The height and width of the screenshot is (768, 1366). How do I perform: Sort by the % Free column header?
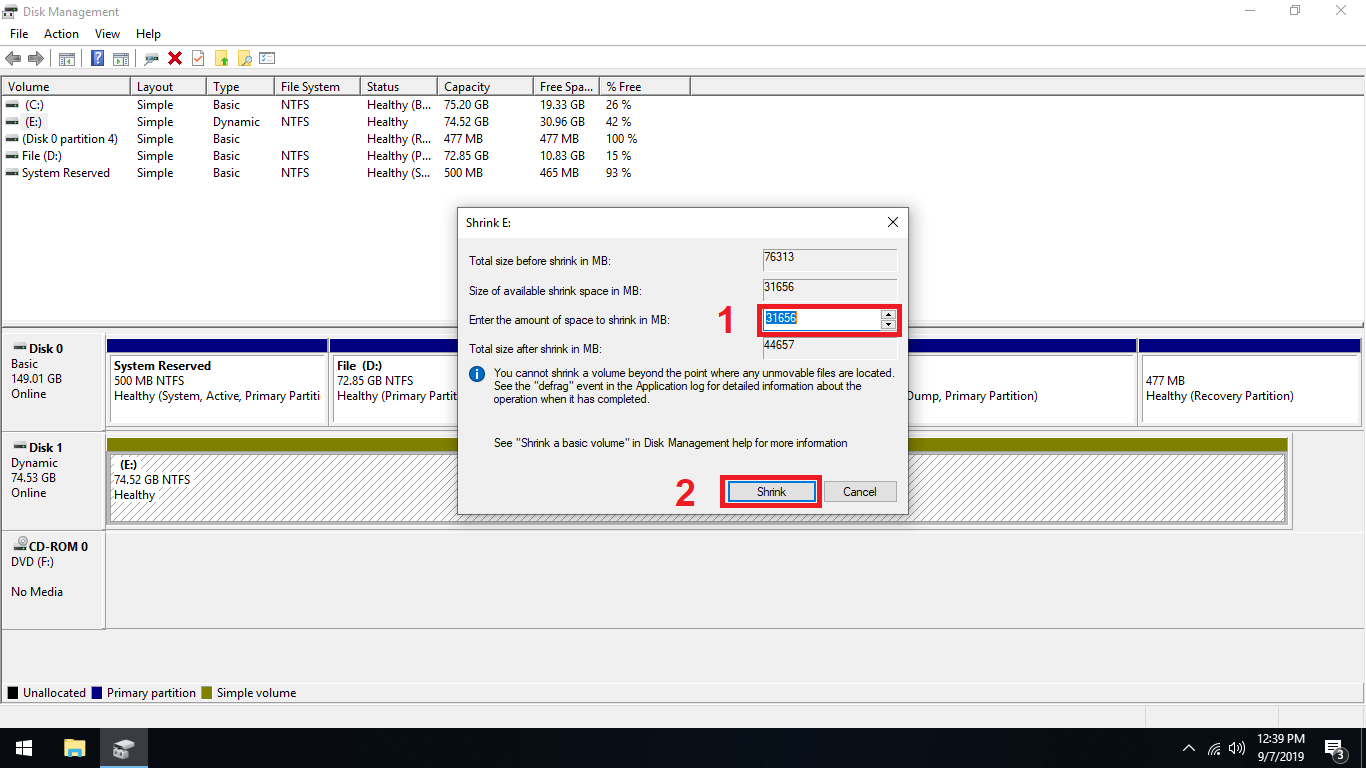click(x=644, y=87)
